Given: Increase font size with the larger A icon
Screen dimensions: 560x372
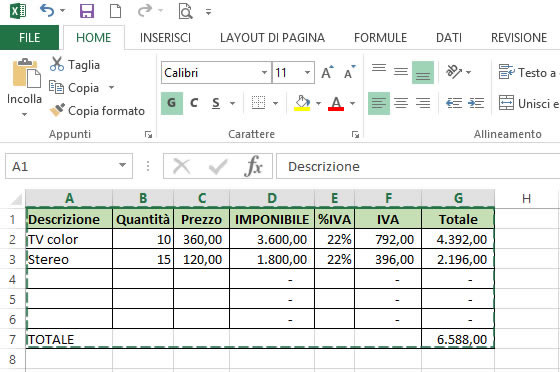Looking at the screenshot, I should (x=327, y=72).
